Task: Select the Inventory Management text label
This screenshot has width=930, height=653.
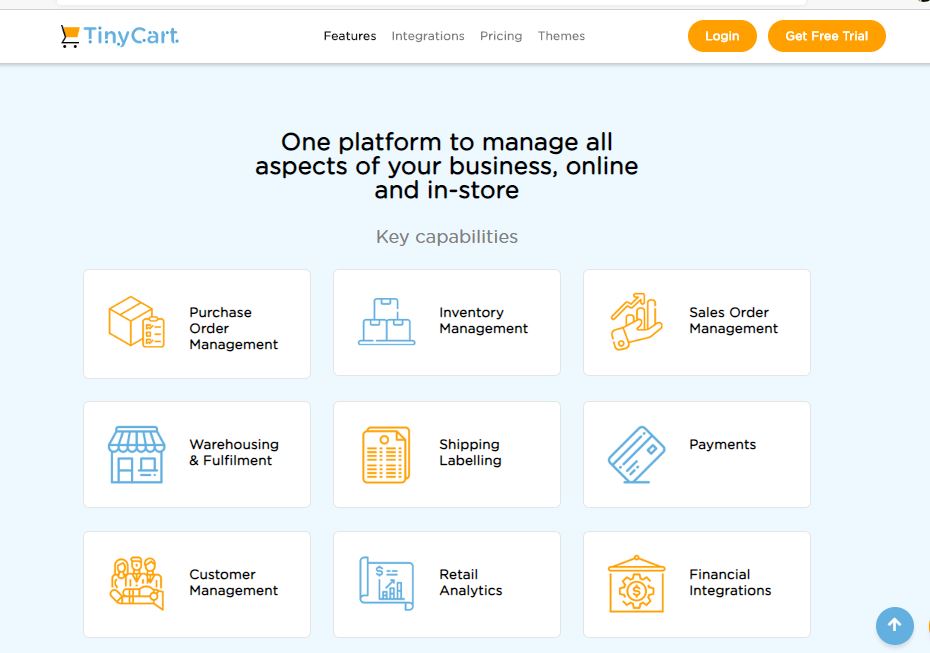Action: tap(483, 321)
